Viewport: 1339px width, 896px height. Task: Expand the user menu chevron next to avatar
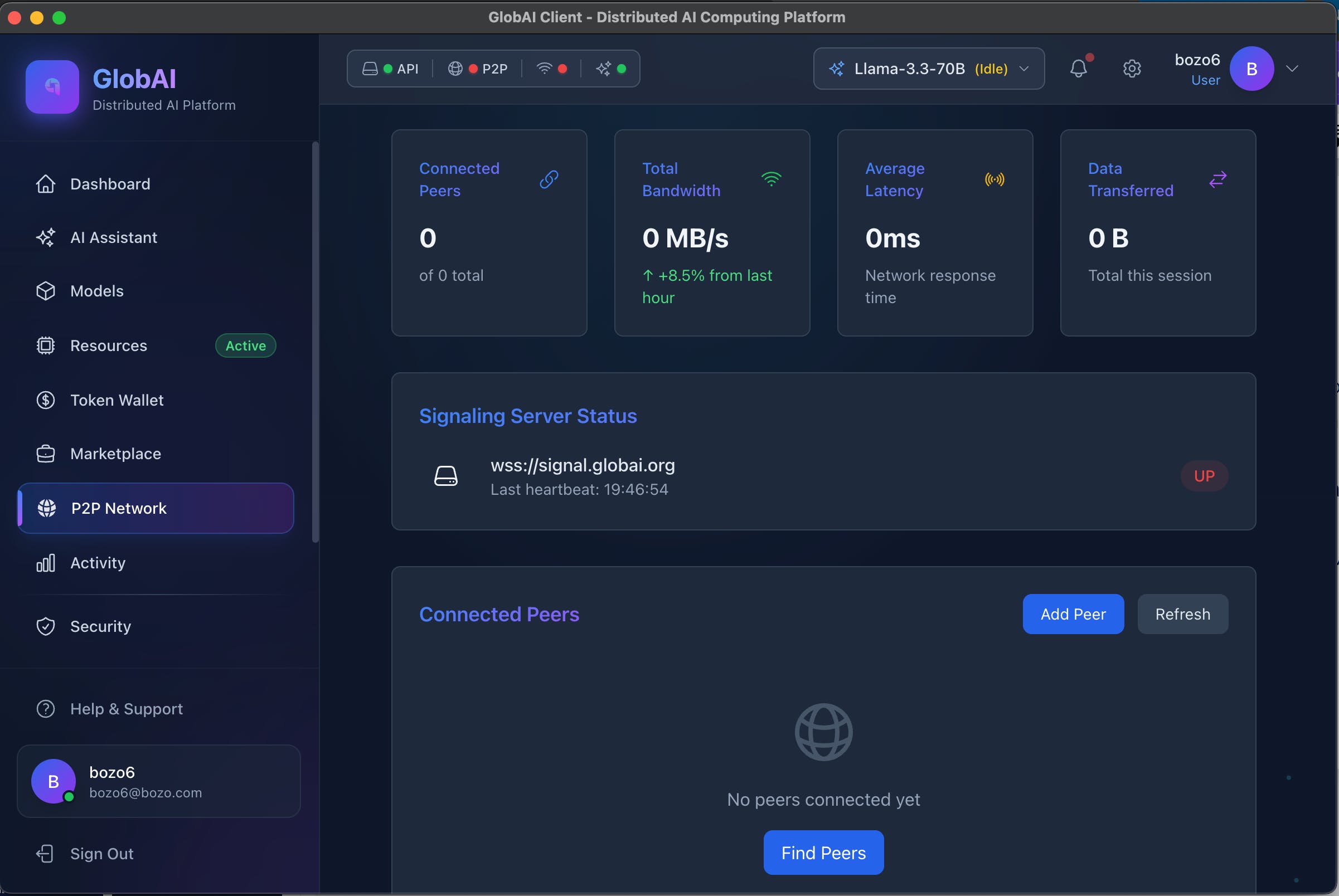pos(1292,69)
